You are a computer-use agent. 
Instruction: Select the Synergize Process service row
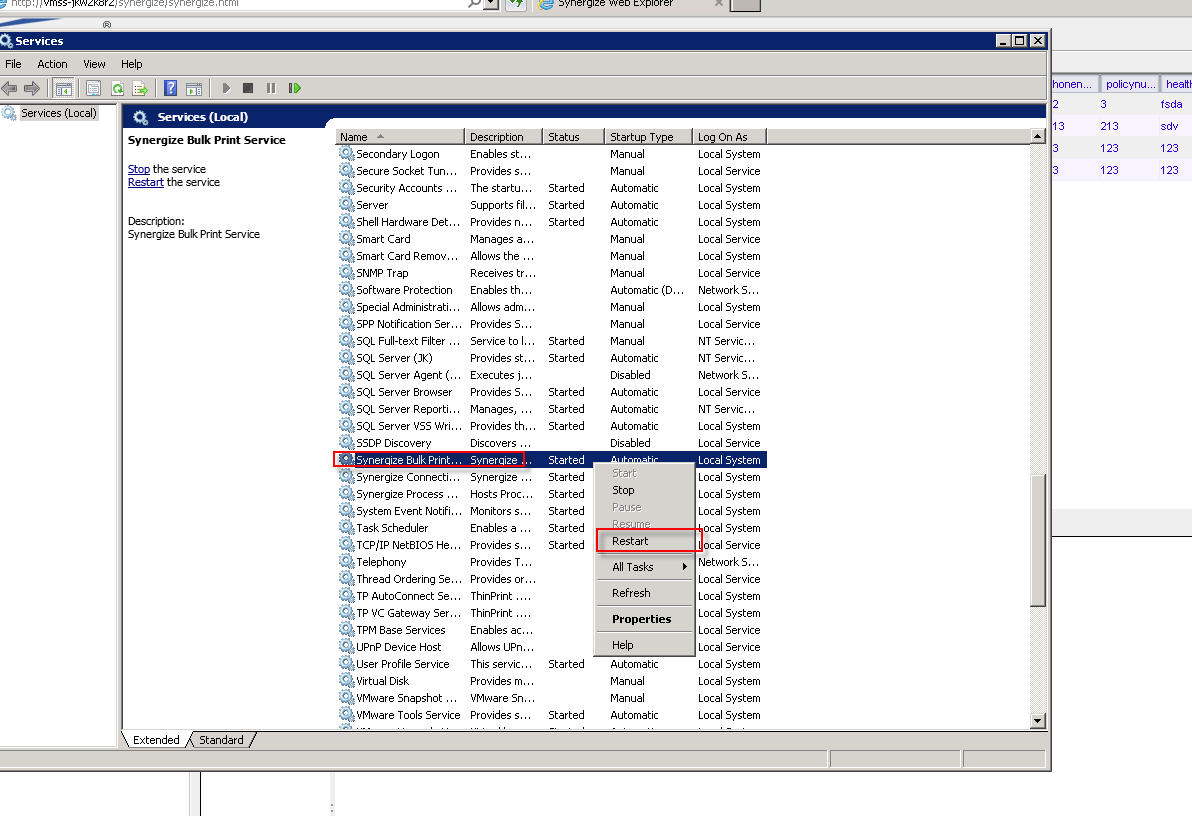click(x=551, y=494)
